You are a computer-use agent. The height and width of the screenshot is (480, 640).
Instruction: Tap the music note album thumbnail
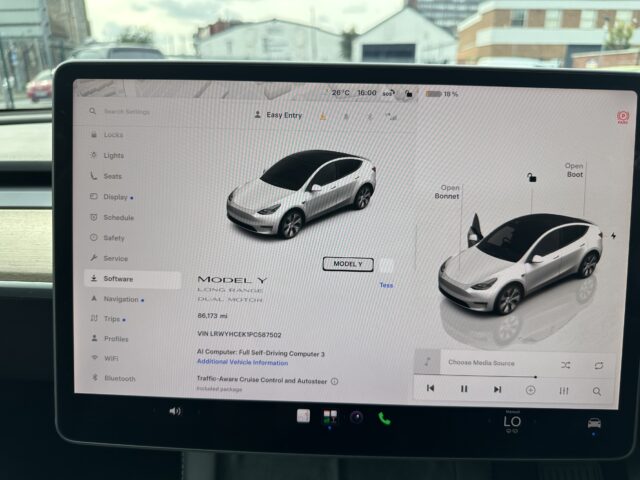(x=427, y=361)
